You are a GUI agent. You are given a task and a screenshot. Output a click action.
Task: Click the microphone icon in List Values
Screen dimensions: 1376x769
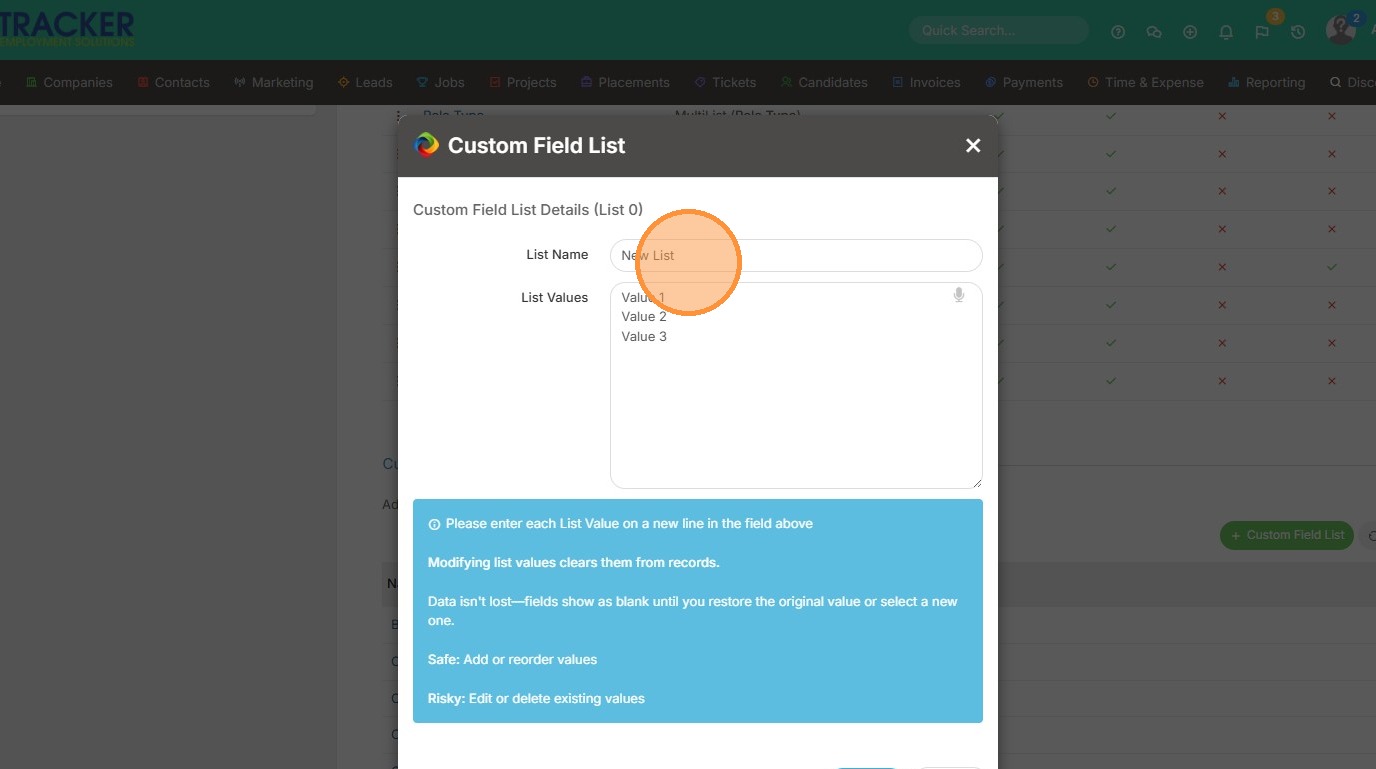(x=959, y=295)
